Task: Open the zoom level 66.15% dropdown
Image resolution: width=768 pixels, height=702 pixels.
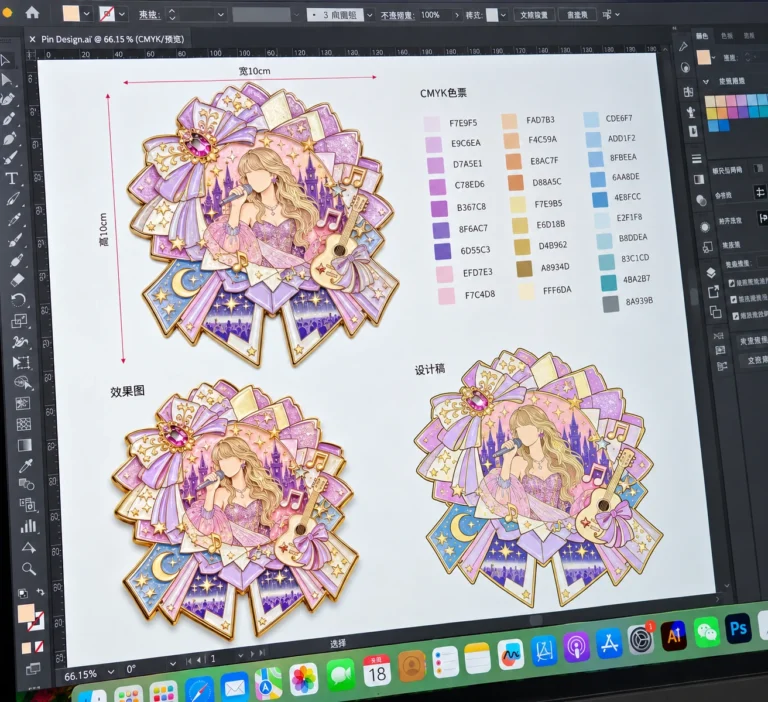Action: point(111,672)
